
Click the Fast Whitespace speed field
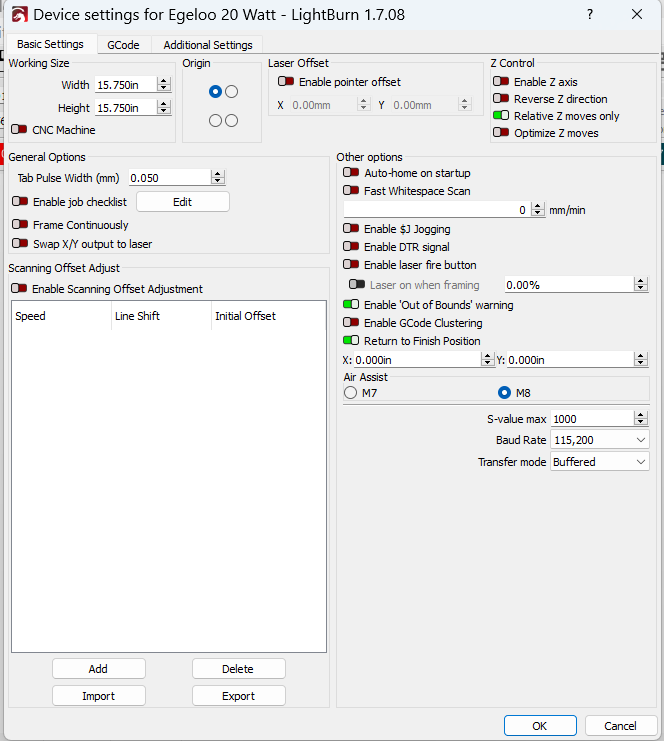click(x=437, y=210)
